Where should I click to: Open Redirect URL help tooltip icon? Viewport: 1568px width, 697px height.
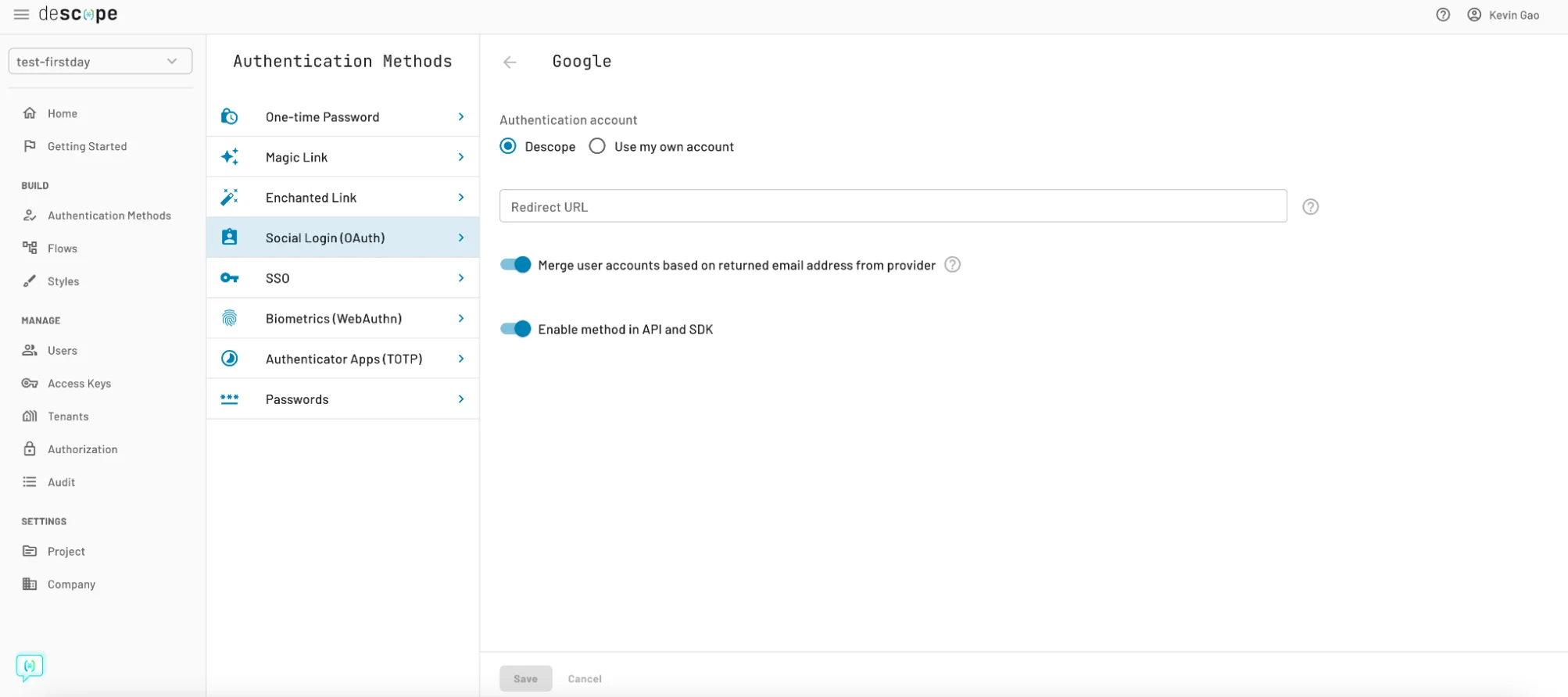1311,207
